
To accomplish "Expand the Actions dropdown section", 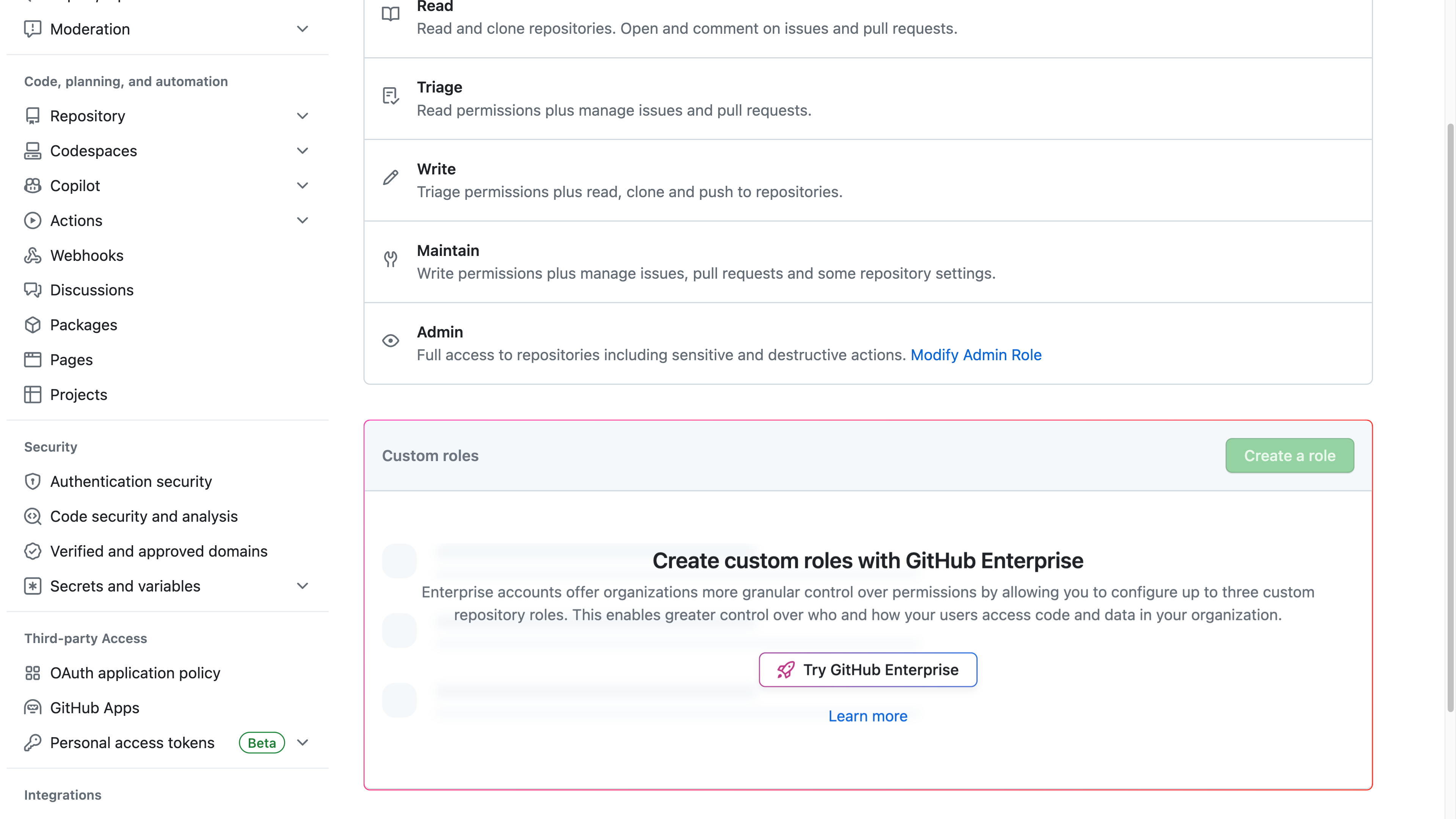I will pyautogui.click(x=301, y=220).
